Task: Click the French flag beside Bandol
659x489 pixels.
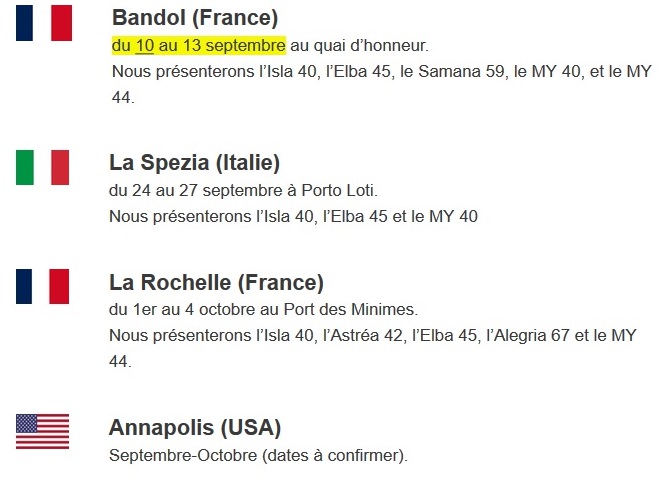Action: coord(44,23)
